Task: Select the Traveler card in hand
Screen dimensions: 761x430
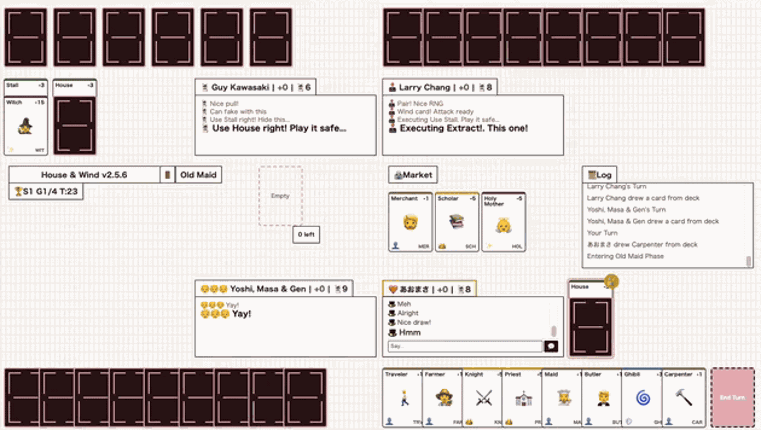Action: pyautogui.click(x=402, y=397)
